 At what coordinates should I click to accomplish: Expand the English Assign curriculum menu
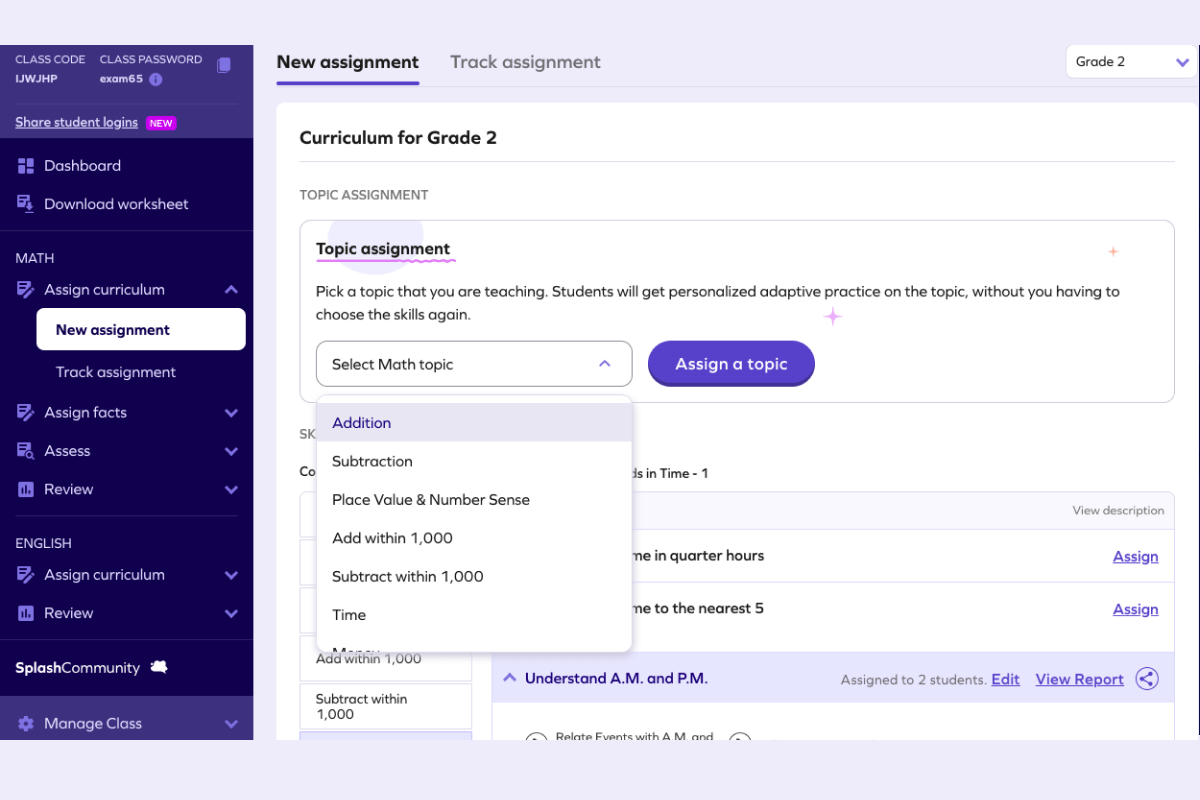coord(231,575)
